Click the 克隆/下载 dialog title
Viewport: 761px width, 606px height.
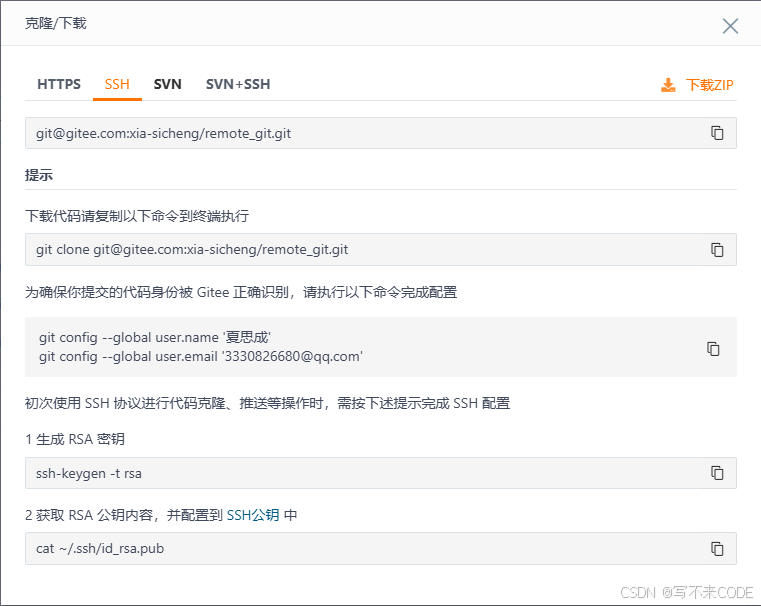click(56, 23)
